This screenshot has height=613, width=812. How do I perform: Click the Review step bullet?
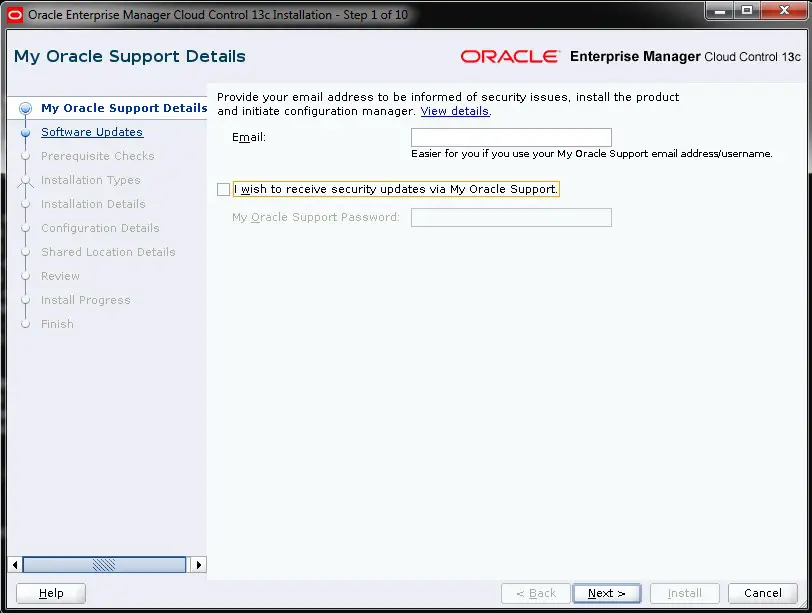click(25, 276)
